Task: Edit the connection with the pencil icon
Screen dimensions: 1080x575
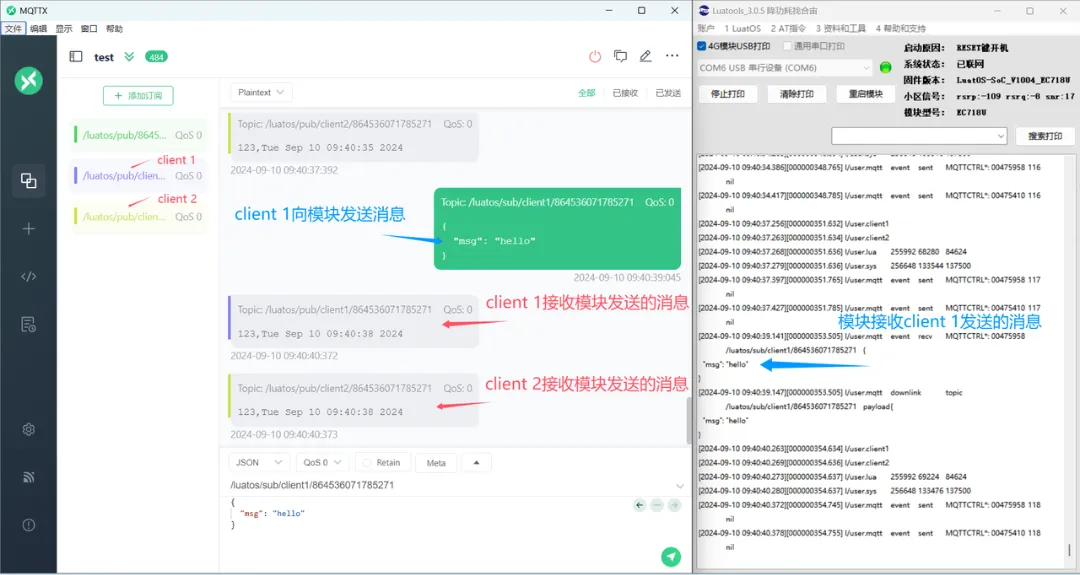Action: click(x=645, y=56)
